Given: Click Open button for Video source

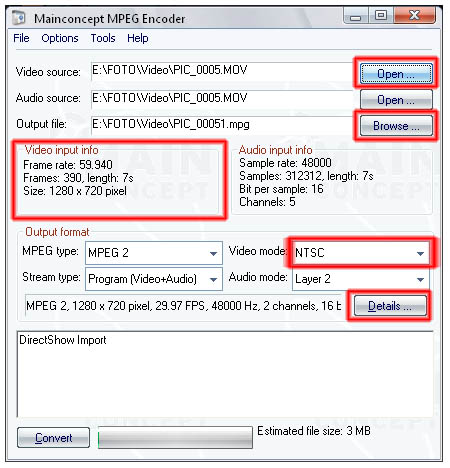Looking at the screenshot, I should point(396,74).
